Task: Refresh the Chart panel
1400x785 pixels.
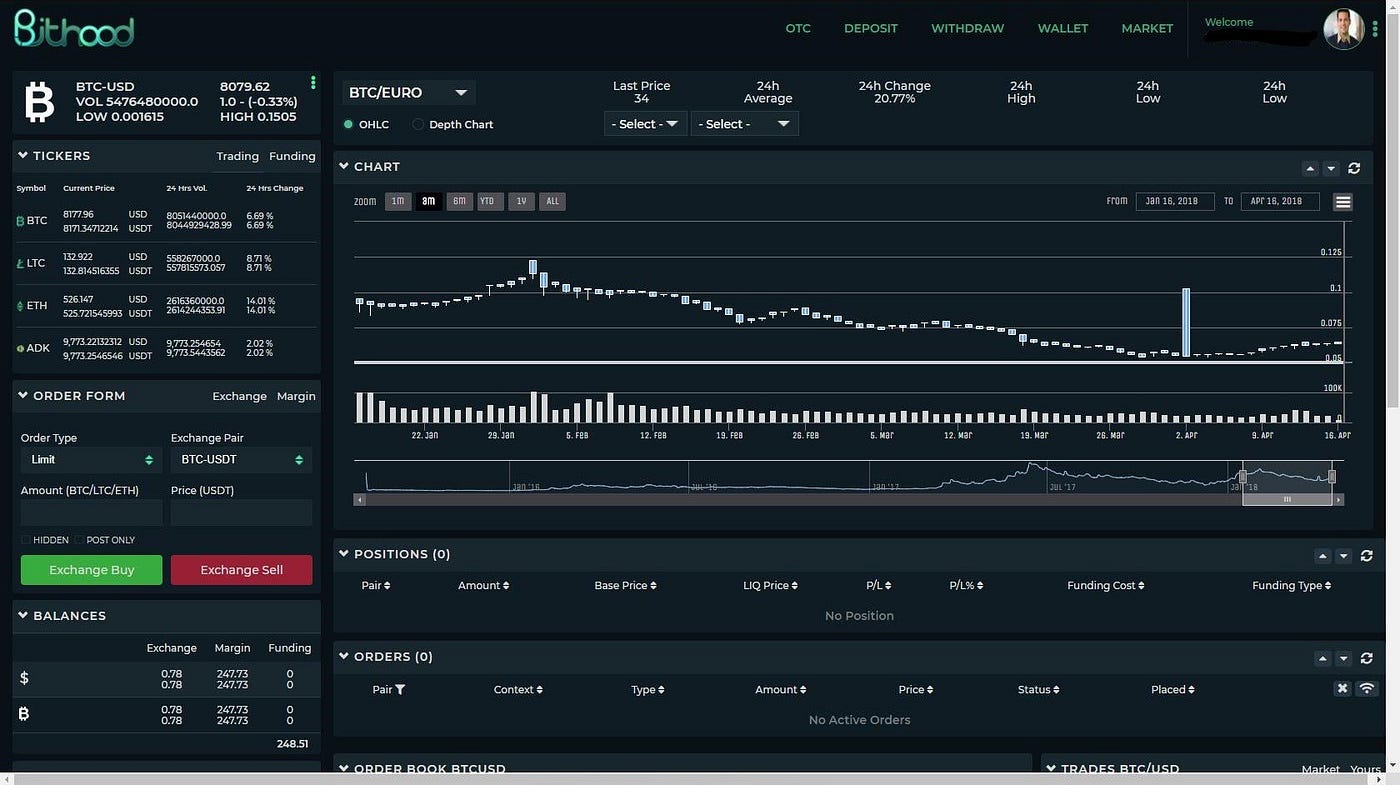Action: [x=1354, y=168]
